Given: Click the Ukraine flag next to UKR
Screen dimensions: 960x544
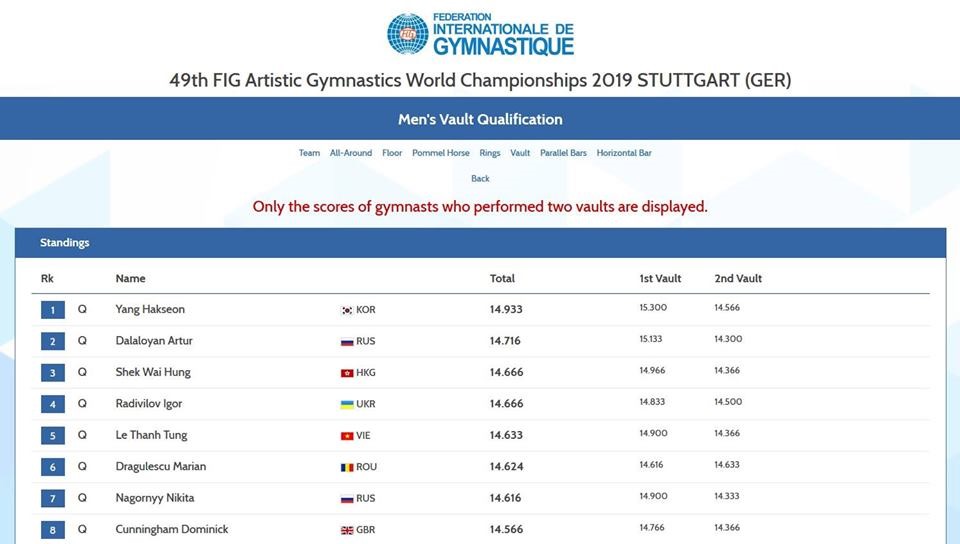Looking at the screenshot, I should pos(347,404).
